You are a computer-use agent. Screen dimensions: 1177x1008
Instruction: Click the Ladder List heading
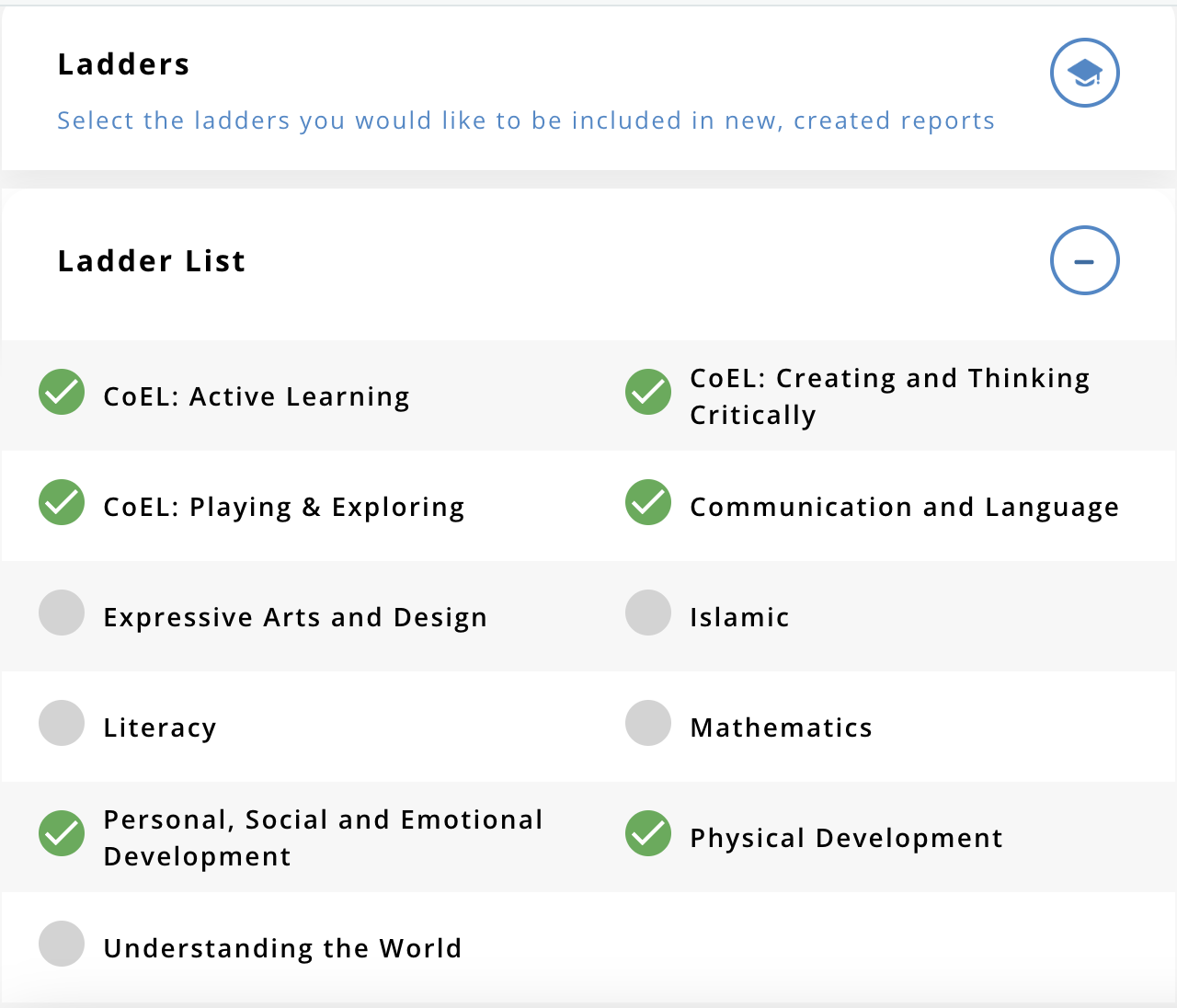[152, 261]
